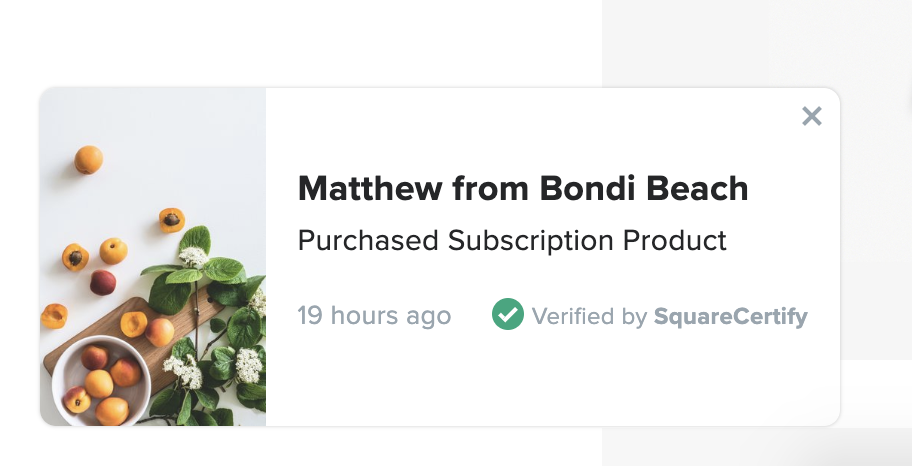The image size is (912, 466).
Task: Dismiss the notification with the X icon
Action: (812, 116)
